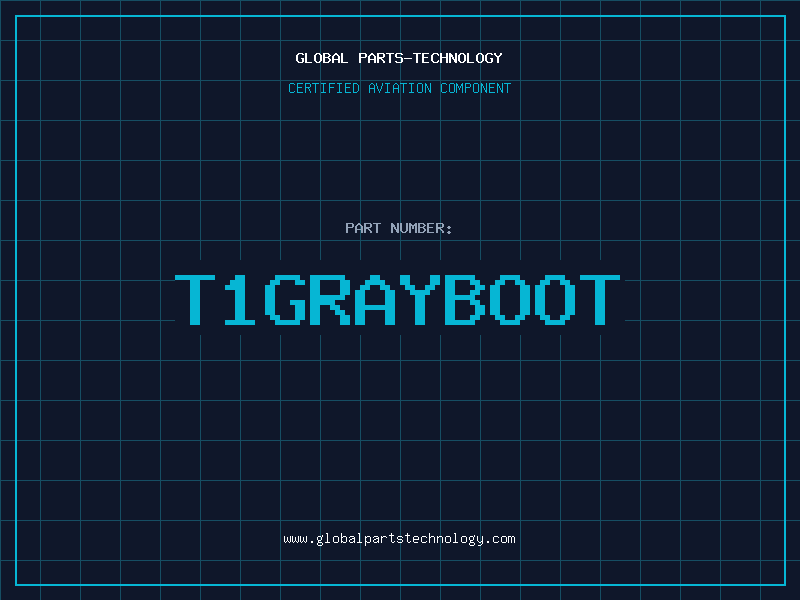
Task: Click the digit 1 in the part number
Action: (x=242, y=300)
